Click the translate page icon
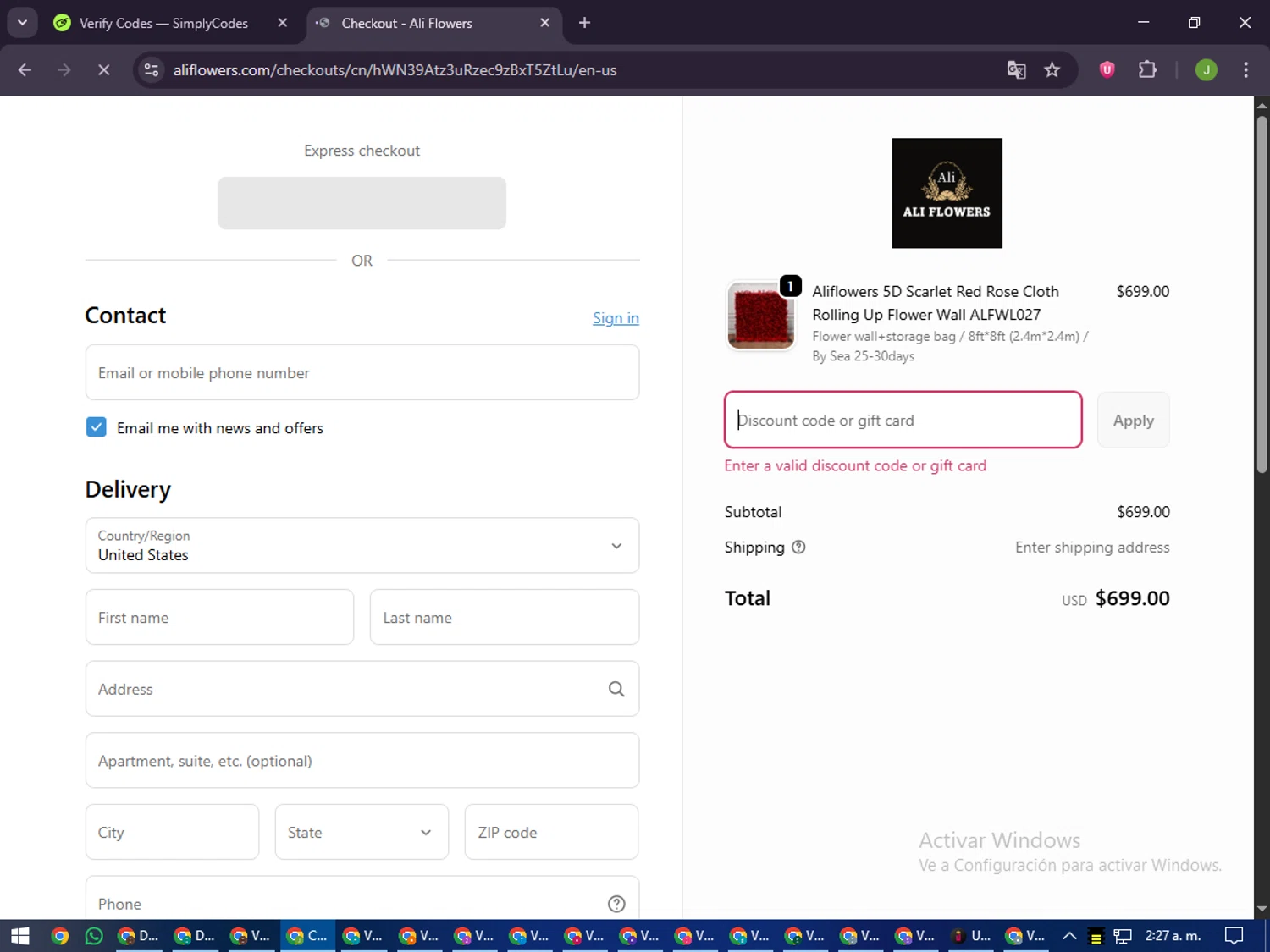The height and width of the screenshot is (952, 1270). click(x=1016, y=70)
